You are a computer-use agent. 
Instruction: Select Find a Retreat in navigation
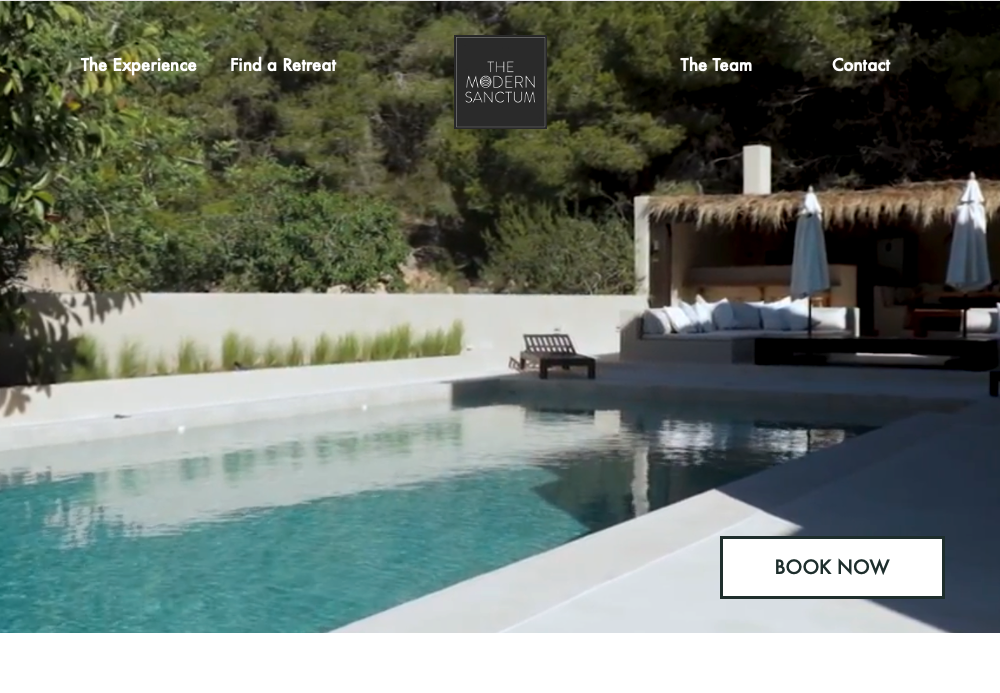(x=283, y=65)
